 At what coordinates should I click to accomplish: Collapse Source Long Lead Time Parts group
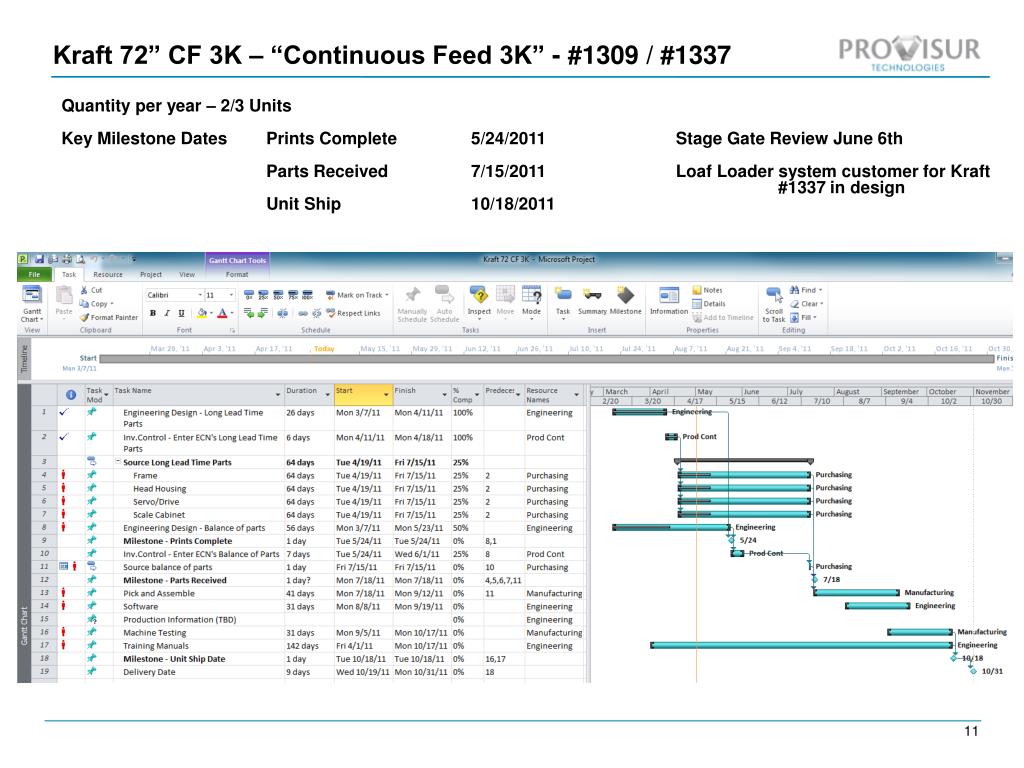[118, 462]
